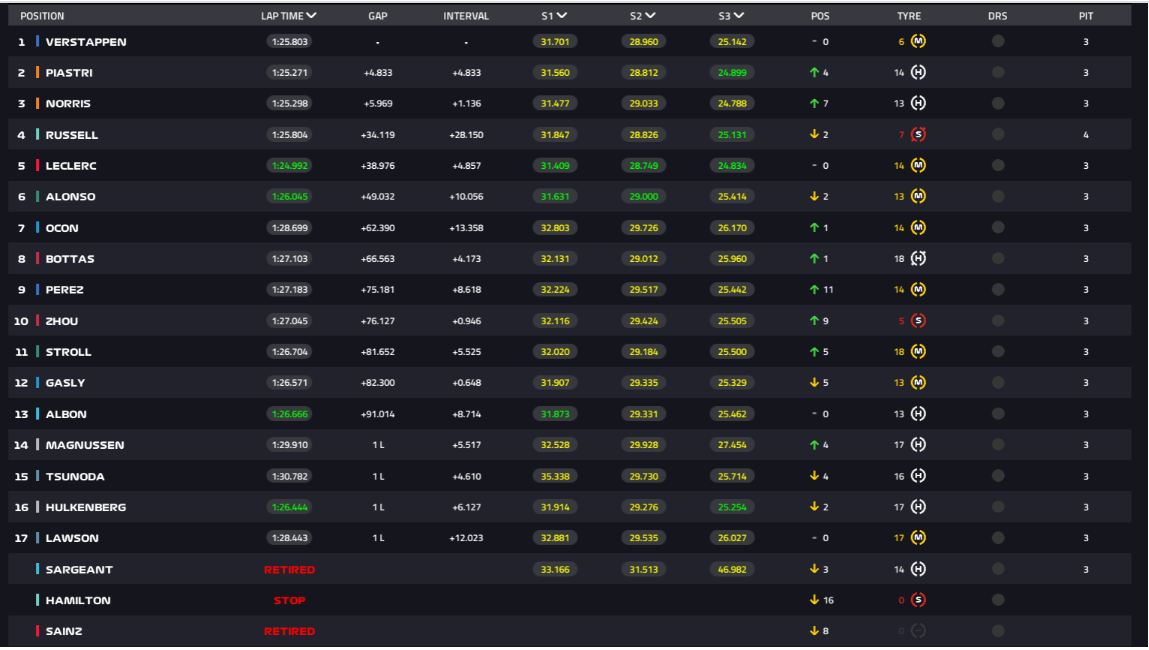Click Alonso's green team color bar
This screenshot has width=1149, height=650.
pos(37,197)
